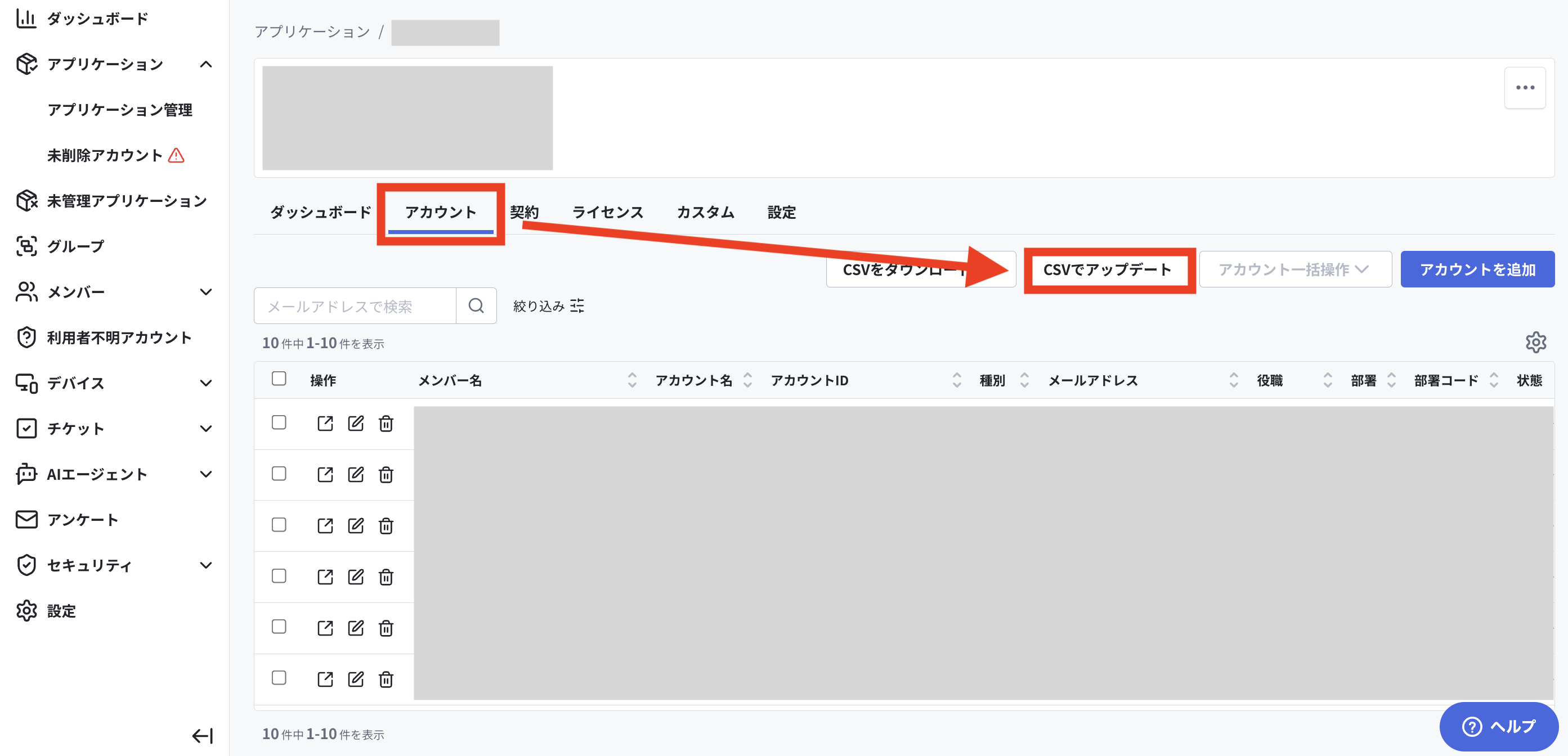1568x756 pixels.
Task: Expand the メンバー sidebar menu
Action: (206, 292)
